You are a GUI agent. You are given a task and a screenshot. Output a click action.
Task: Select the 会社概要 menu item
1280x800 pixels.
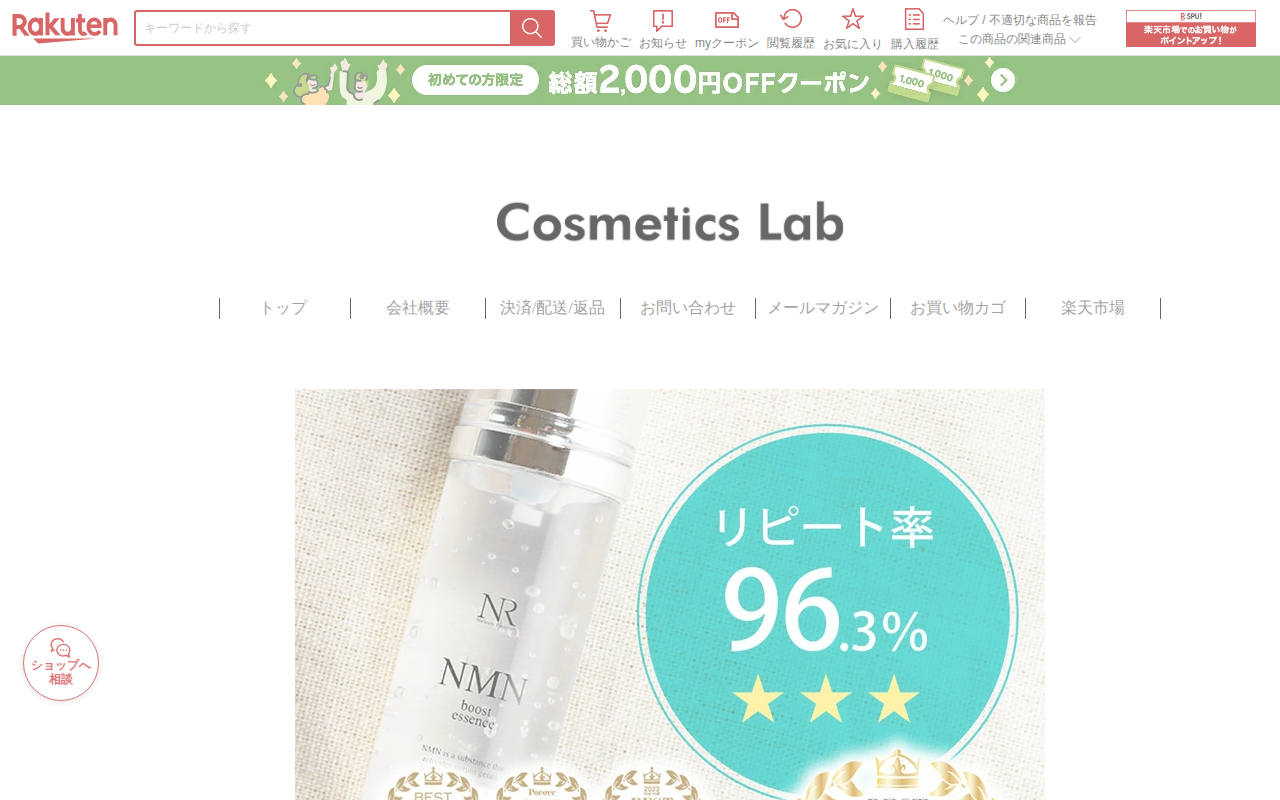coord(418,308)
